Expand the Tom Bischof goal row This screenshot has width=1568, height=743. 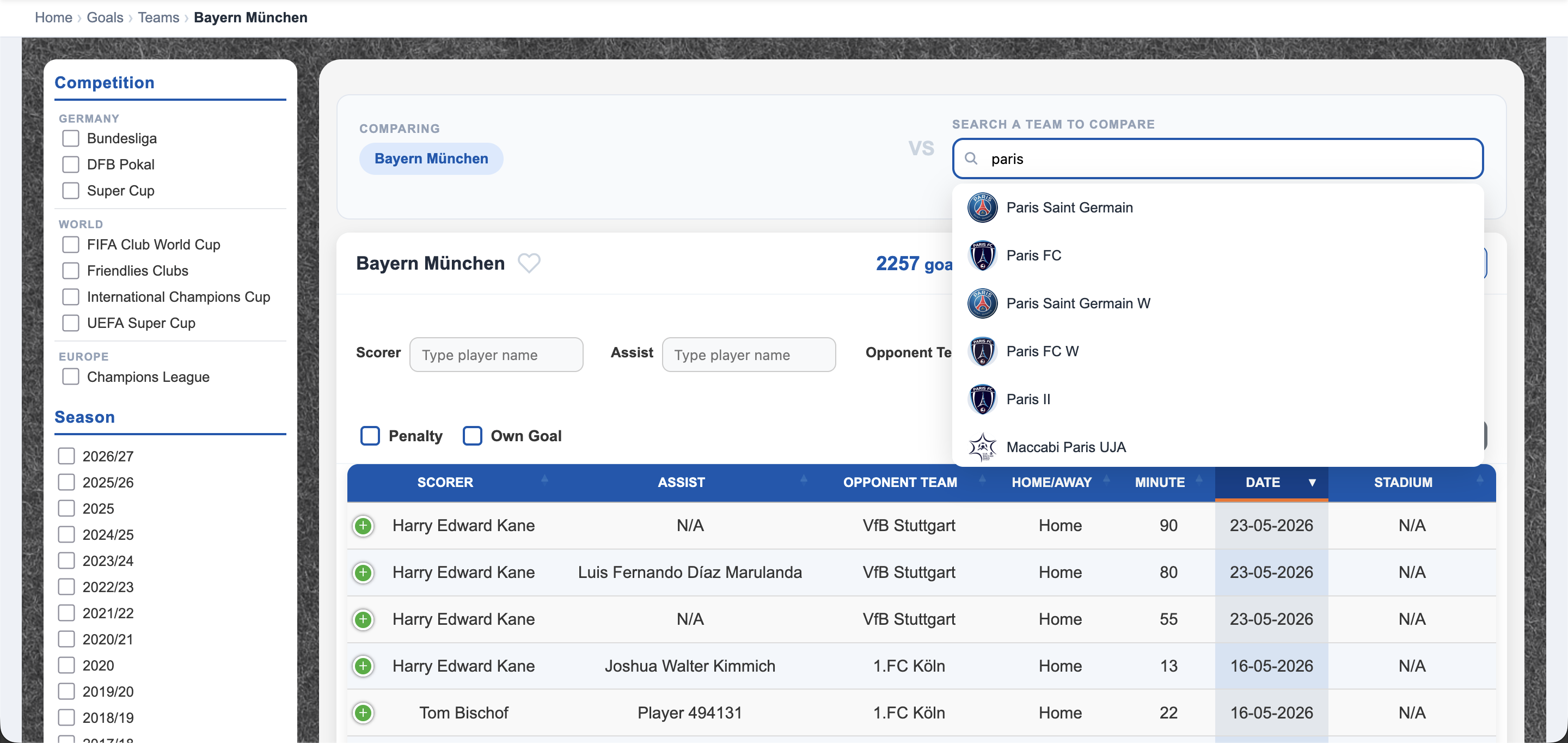click(x=363, y=713)
